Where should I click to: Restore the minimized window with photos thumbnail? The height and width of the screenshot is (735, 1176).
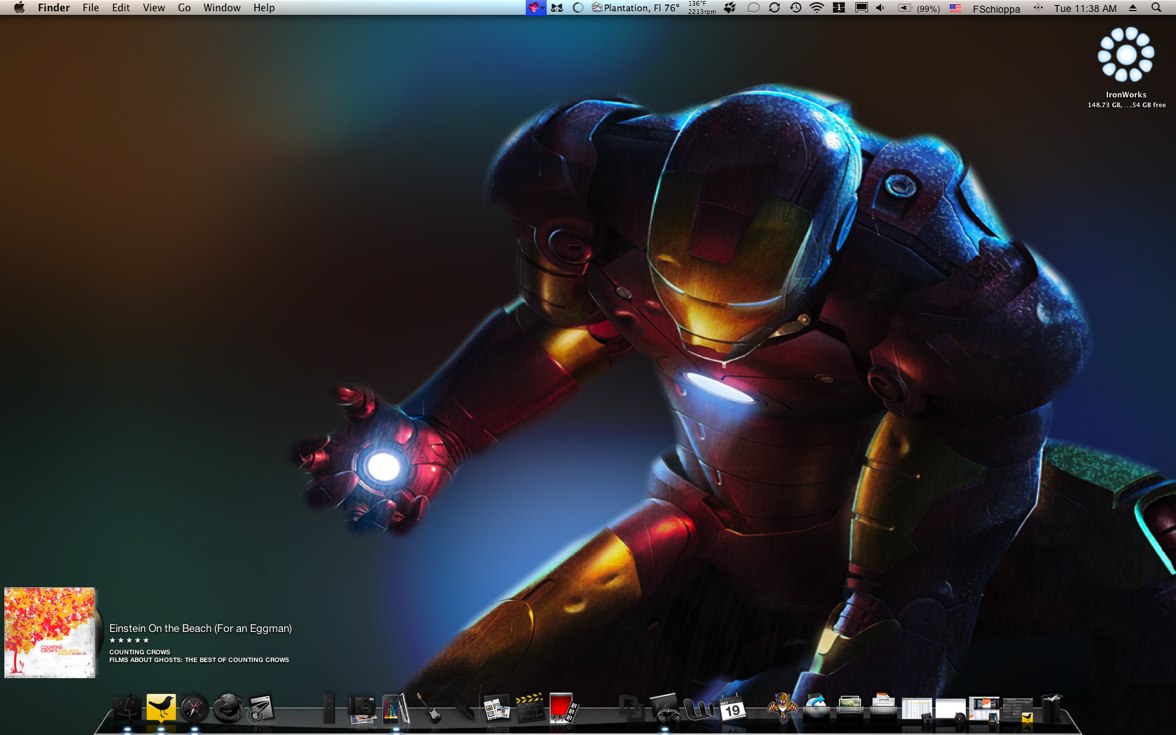tap(984, 710)
